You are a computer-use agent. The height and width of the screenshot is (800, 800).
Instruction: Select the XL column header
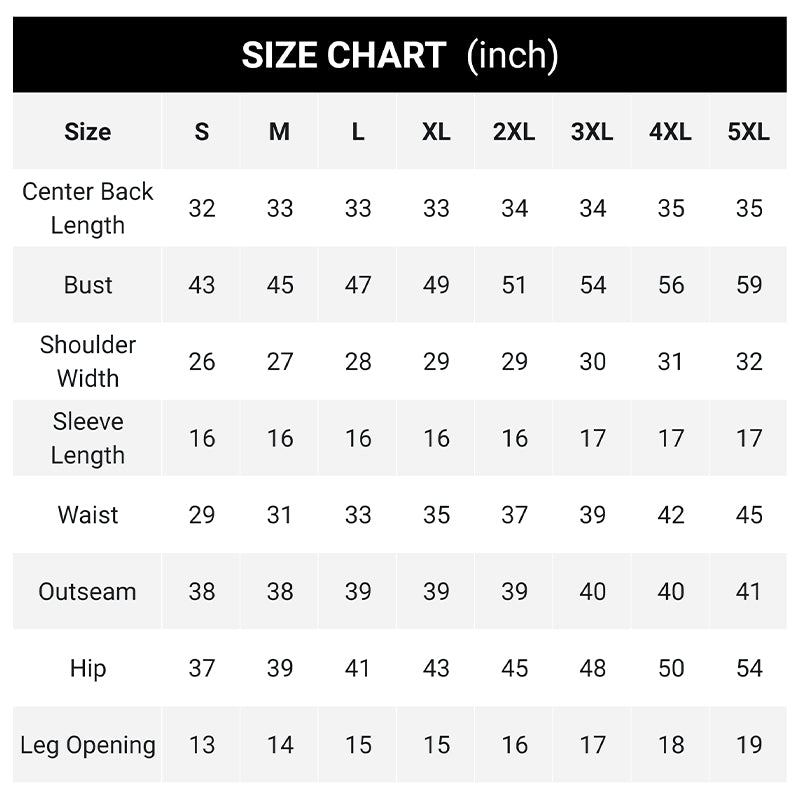pyautogui.click(x=436, y=132)
